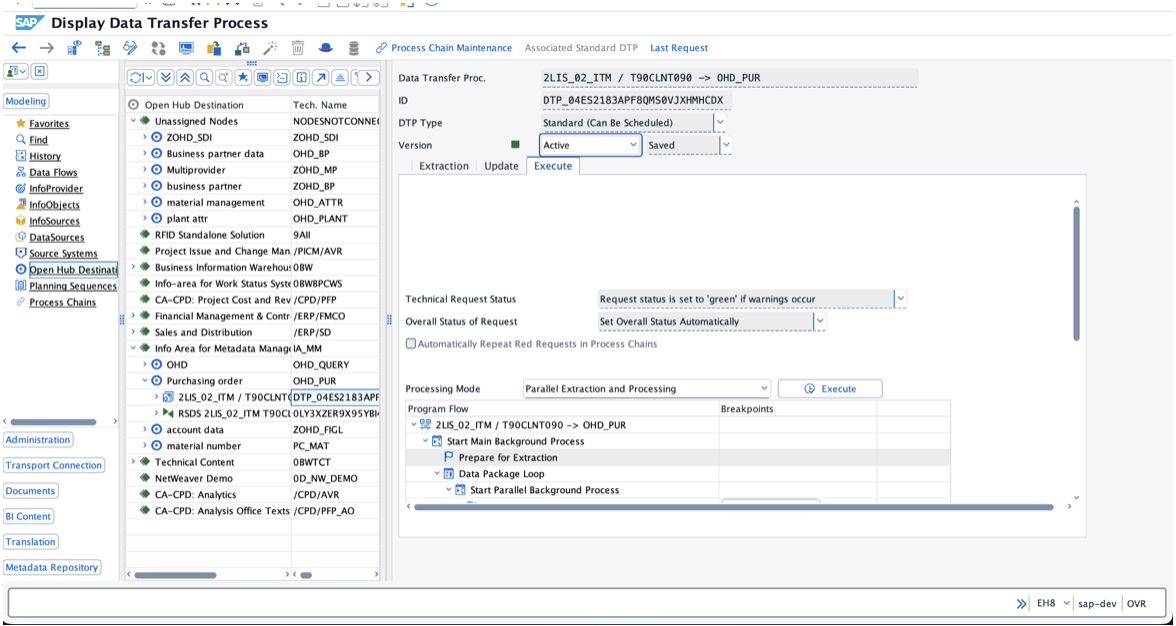Open the Modeling section
This screenshot has width=1176, height=626.
[x=26, y=101]
